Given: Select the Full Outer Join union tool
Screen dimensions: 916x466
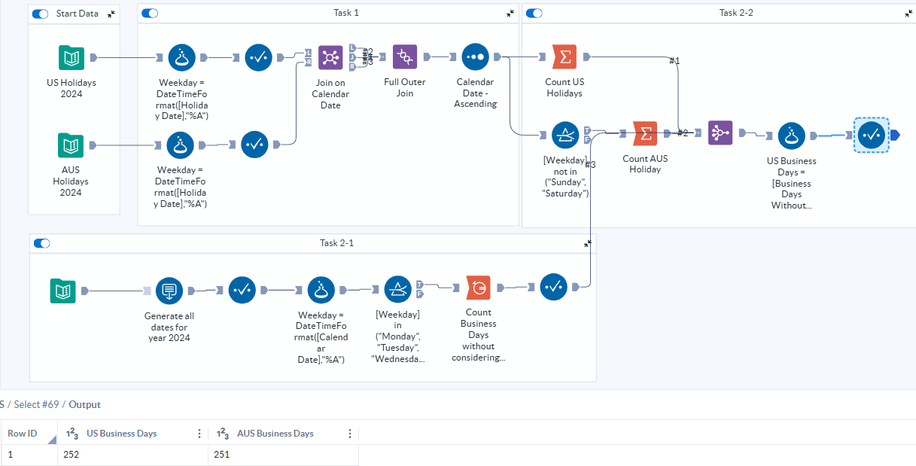Looking at the screenshot, I should (x=405, y=57).
